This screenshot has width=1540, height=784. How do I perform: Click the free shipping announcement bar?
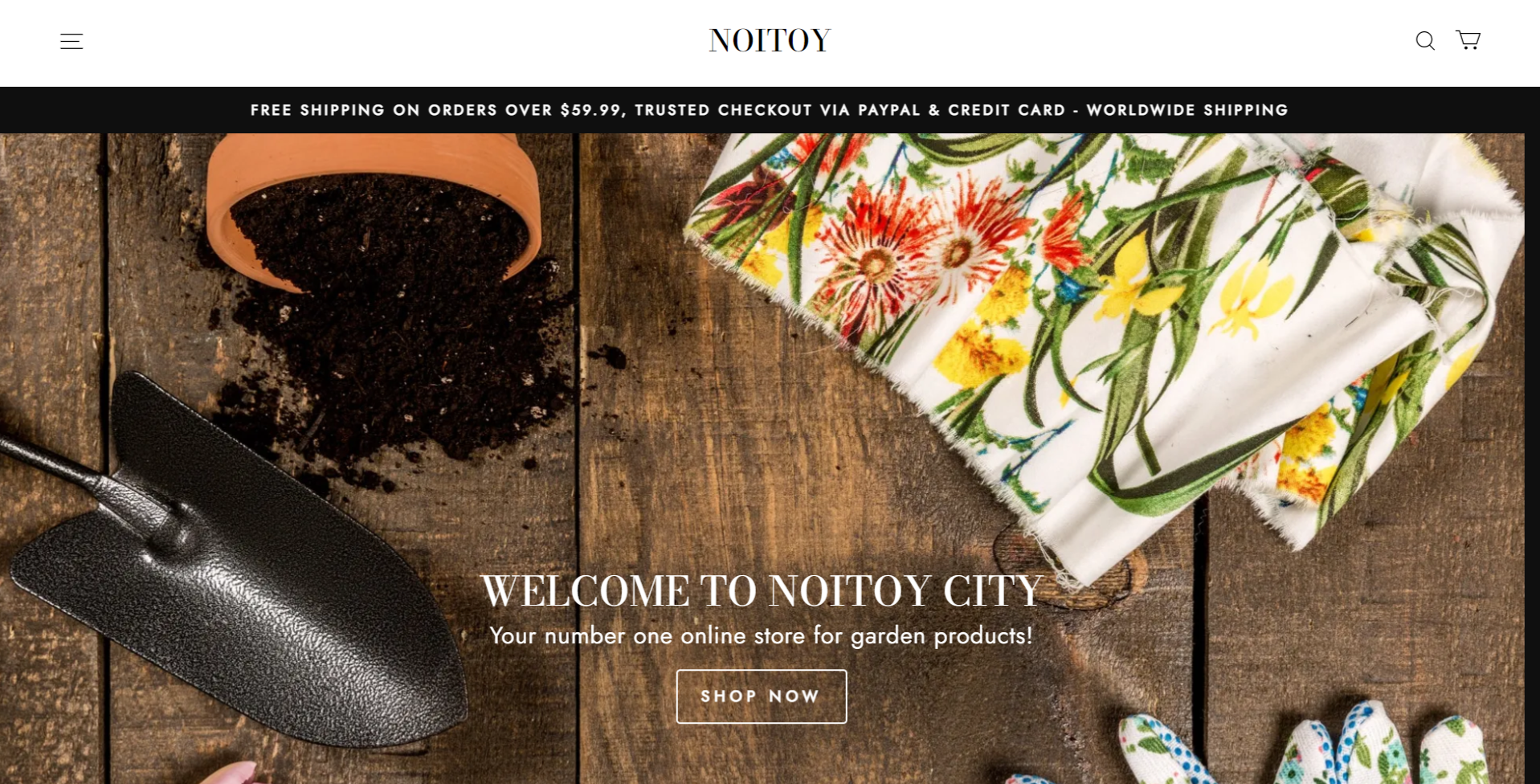(x=770, y=110)
